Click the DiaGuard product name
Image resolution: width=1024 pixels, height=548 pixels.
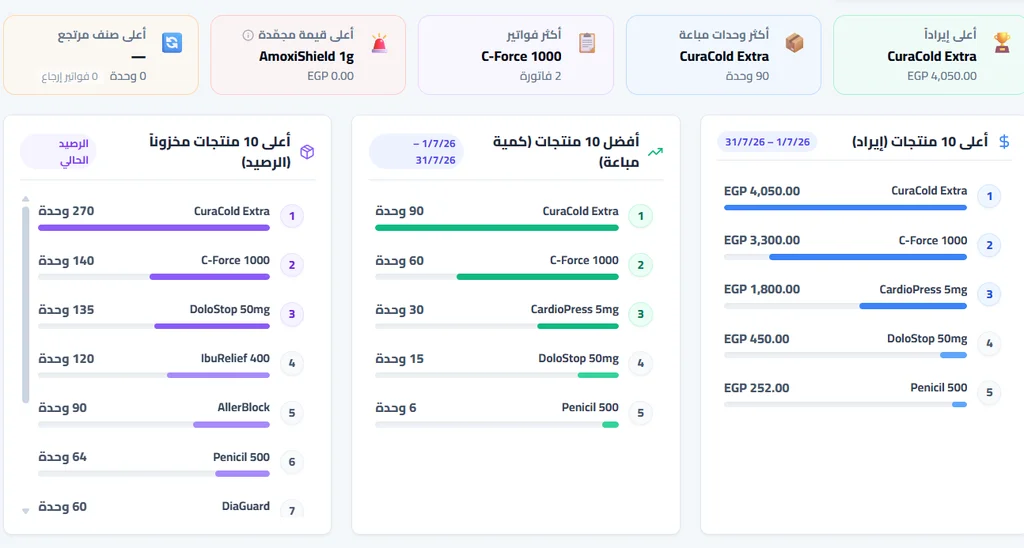(x=246, y=506)
